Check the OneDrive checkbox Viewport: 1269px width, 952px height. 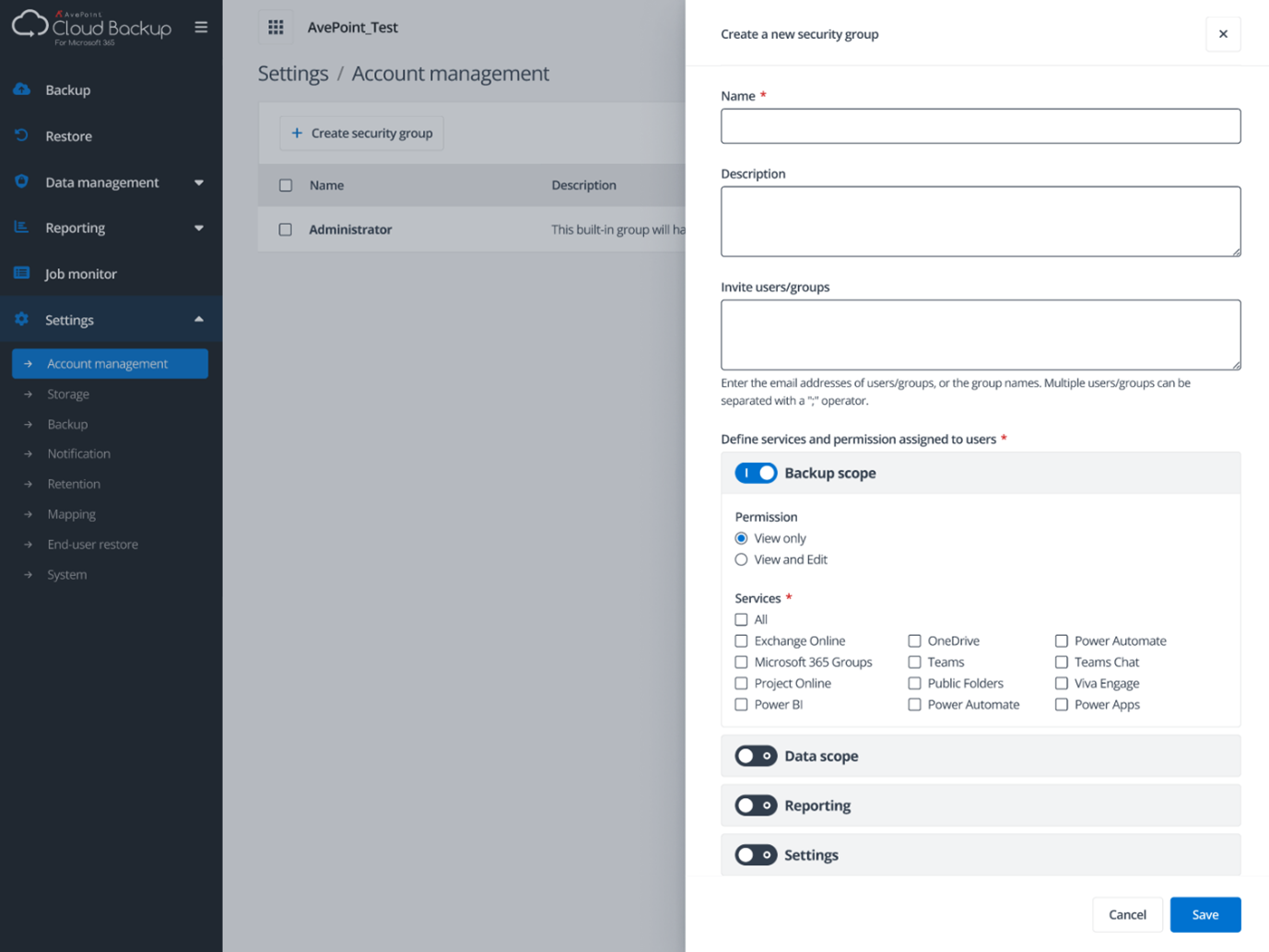click(914, 641)
